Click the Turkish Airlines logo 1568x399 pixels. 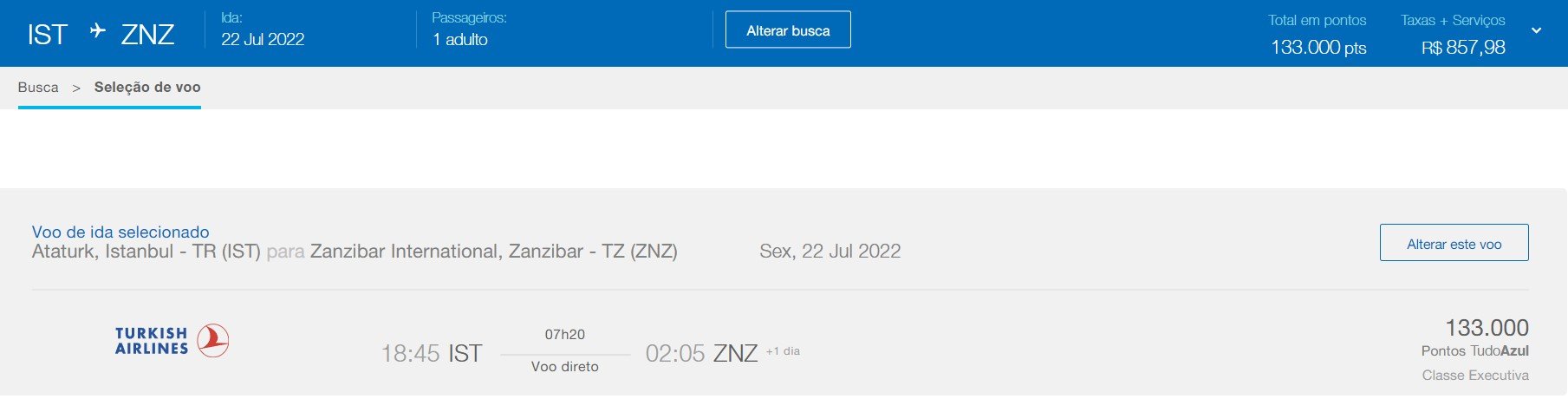point(172,341)
